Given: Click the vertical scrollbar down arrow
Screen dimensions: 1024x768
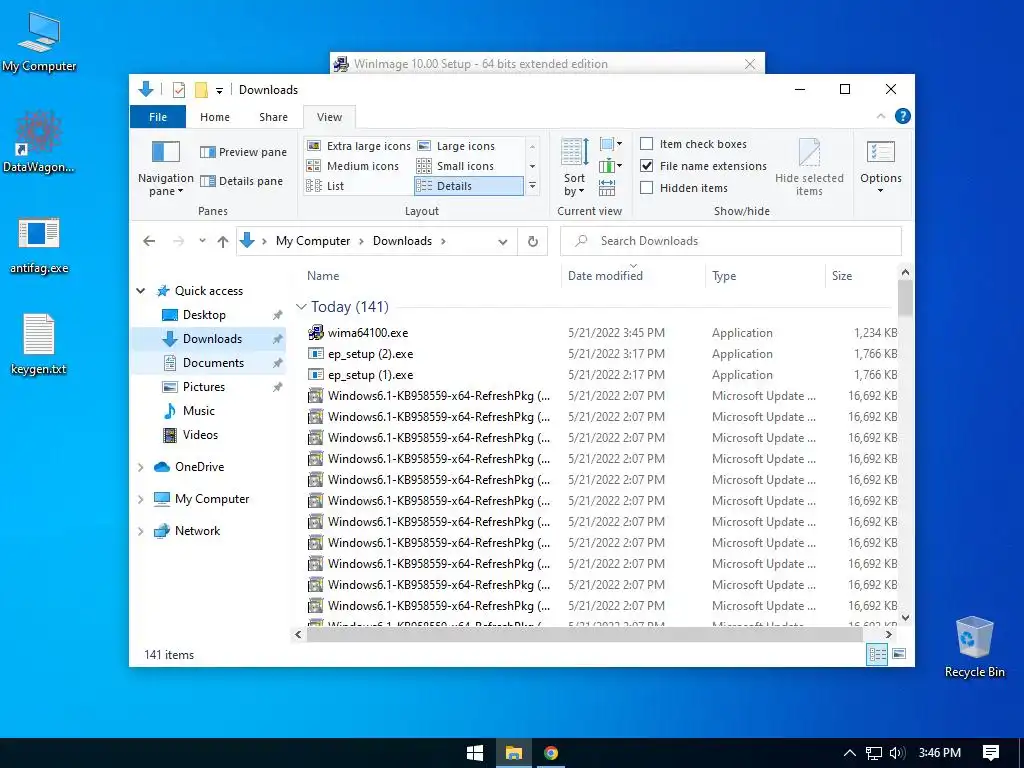Looking at the screenshot, I should (x=905, y=618).
